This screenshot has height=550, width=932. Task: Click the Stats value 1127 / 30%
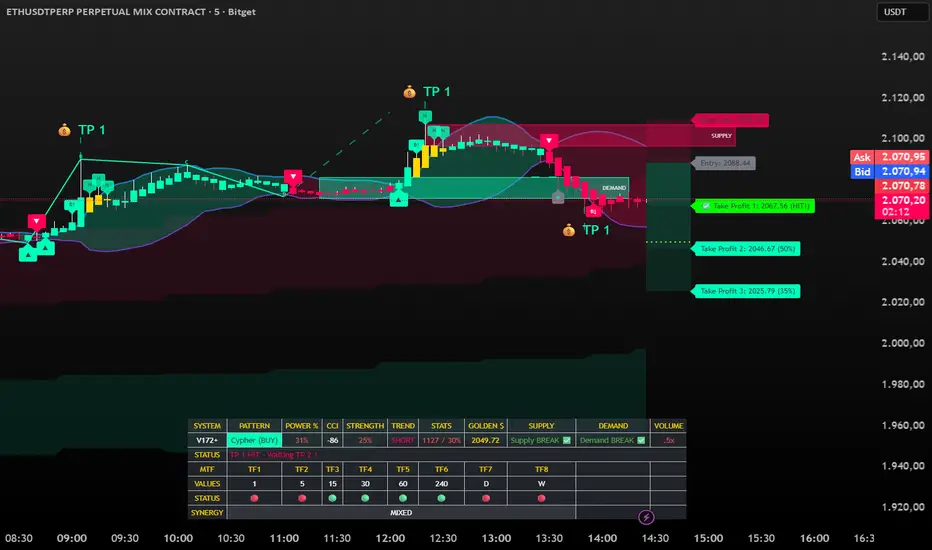click(x=441, y=441)
